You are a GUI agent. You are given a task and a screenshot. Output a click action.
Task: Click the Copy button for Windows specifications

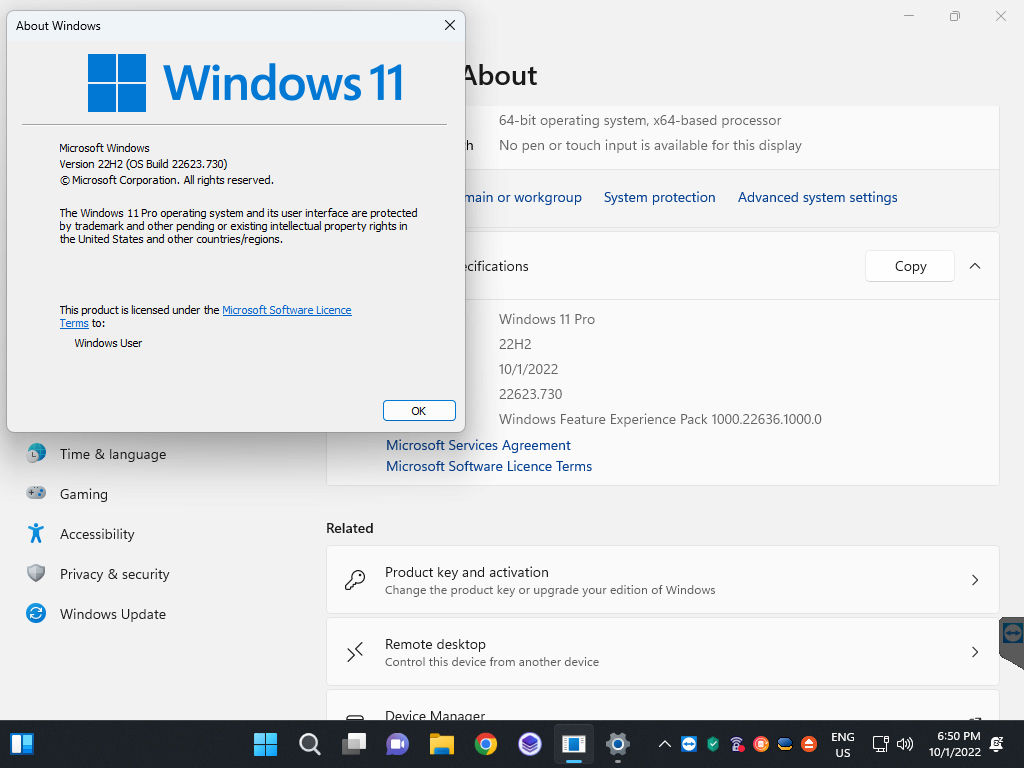[910, 266]
